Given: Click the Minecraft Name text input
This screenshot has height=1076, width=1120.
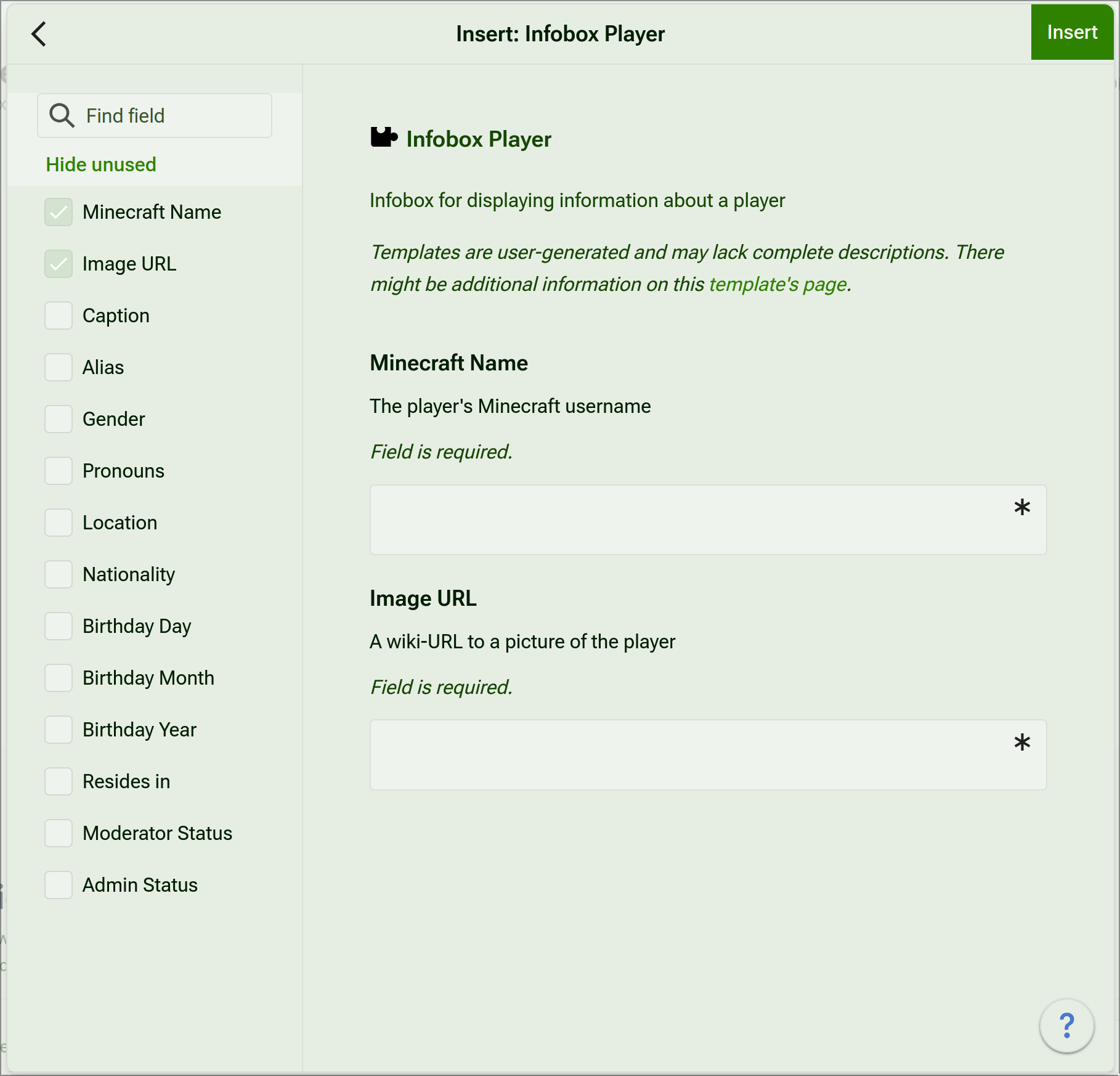Looking at the screenshot, I should click(x=690, y=520).
